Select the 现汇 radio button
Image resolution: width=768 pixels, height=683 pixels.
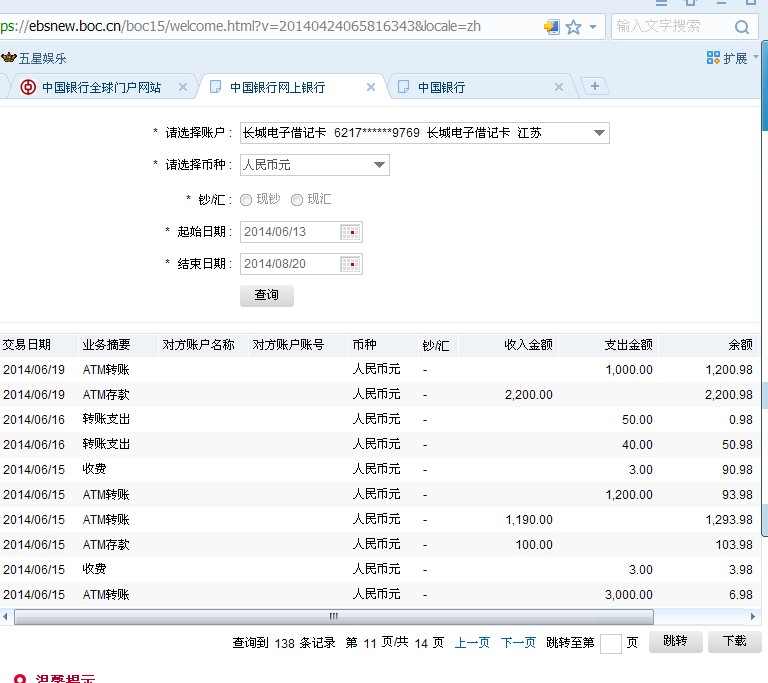click(296, 200)
